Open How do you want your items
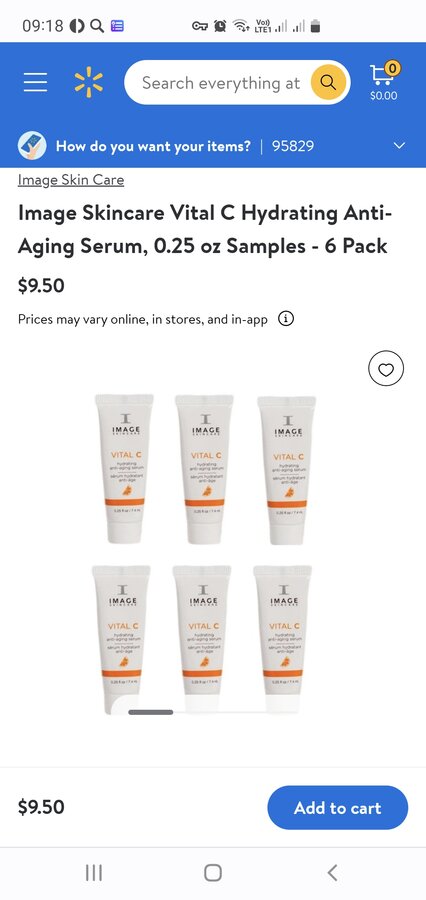This screenshot has width=426, height=900. (153, 146)
